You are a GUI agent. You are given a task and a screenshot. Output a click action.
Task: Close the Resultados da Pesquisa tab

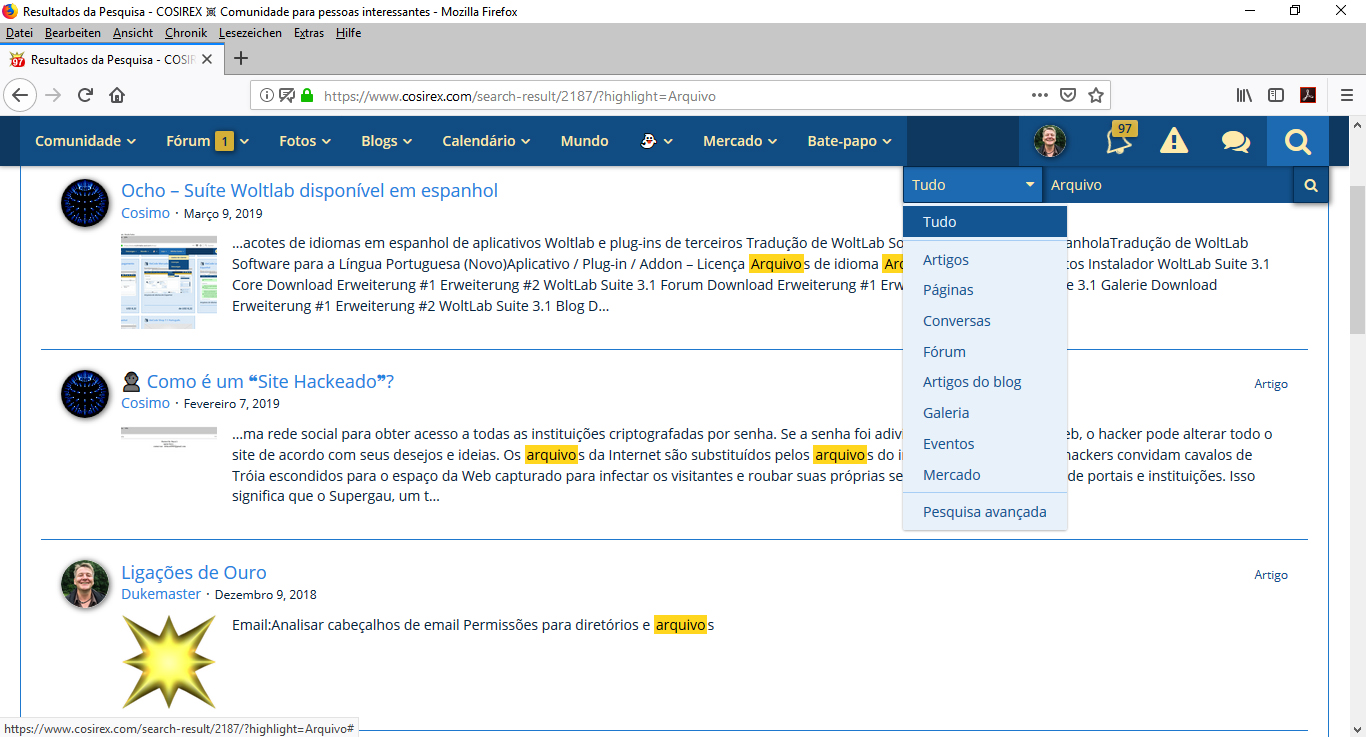[207, 59]
